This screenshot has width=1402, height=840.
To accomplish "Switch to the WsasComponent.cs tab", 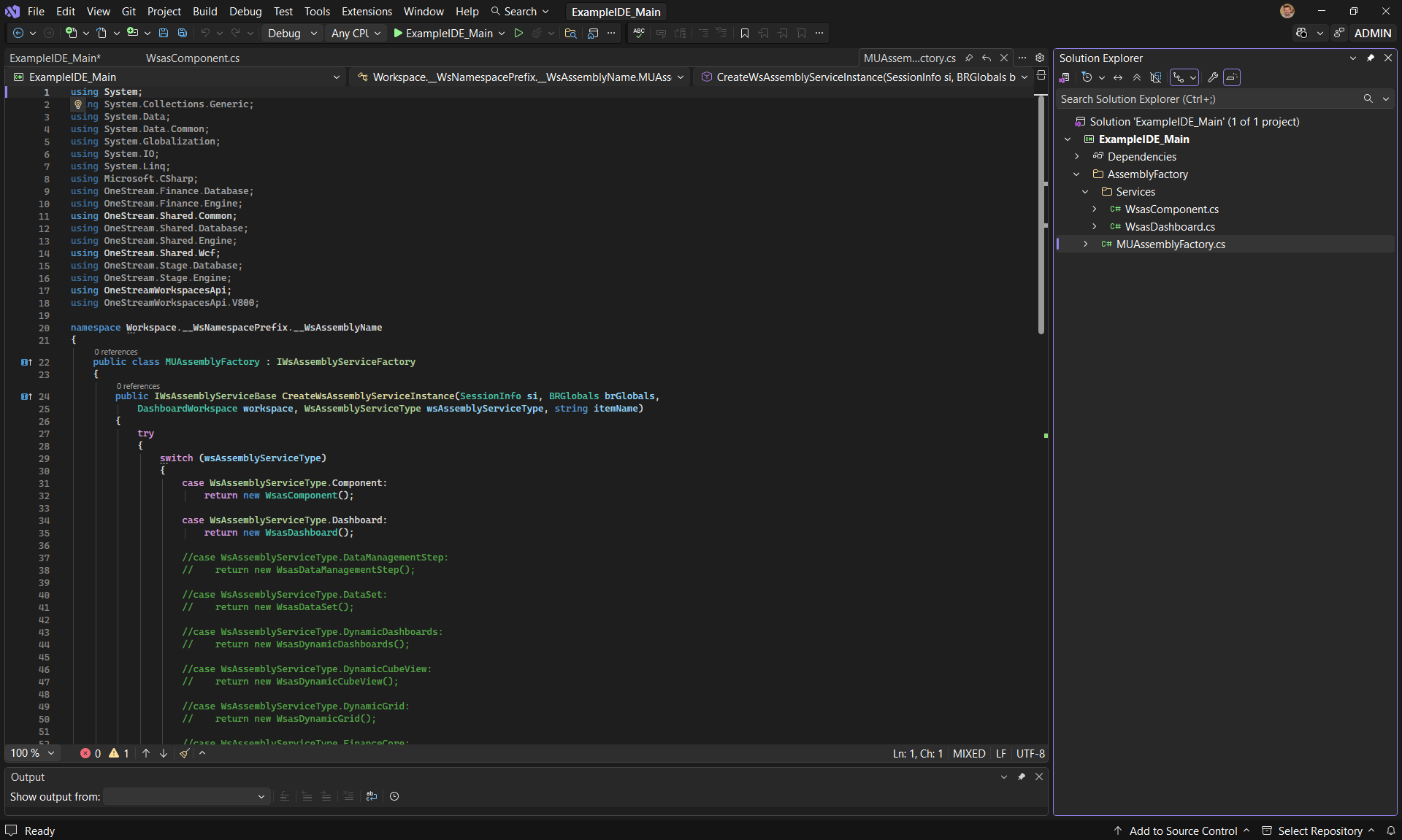I will pos(193,58).
